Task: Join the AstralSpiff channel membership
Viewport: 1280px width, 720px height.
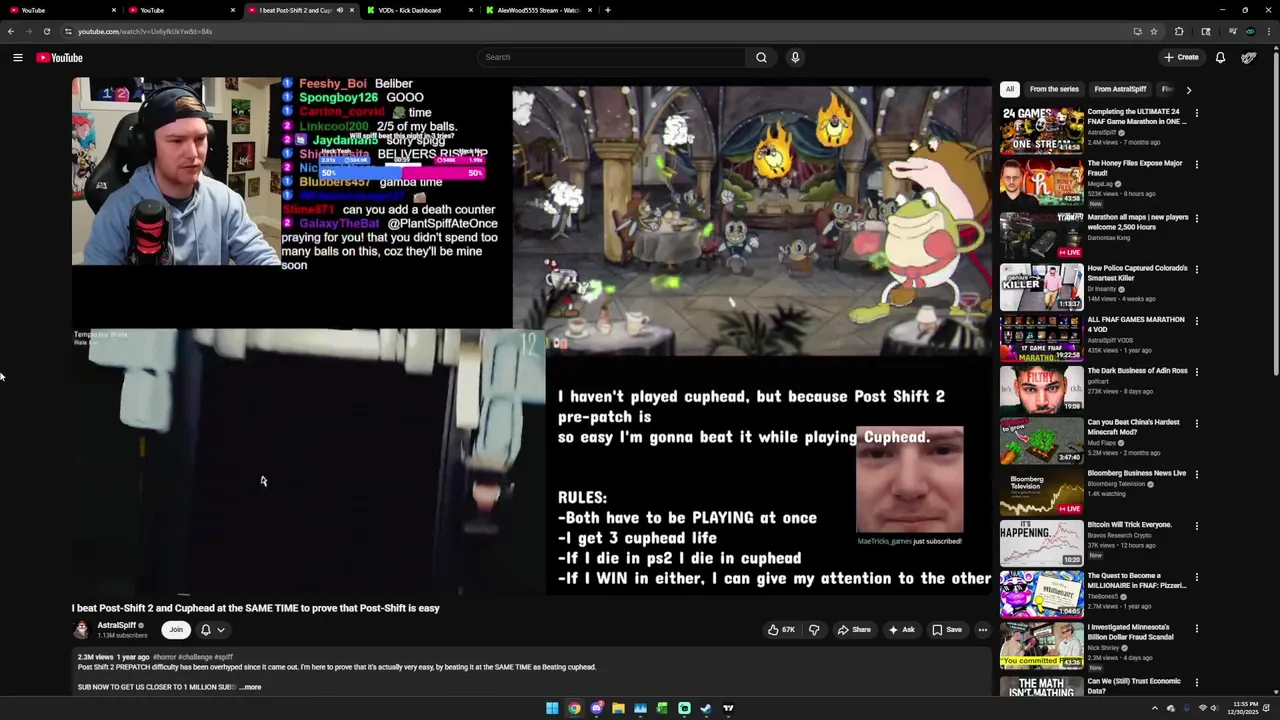Action: (x=176, y=630)
